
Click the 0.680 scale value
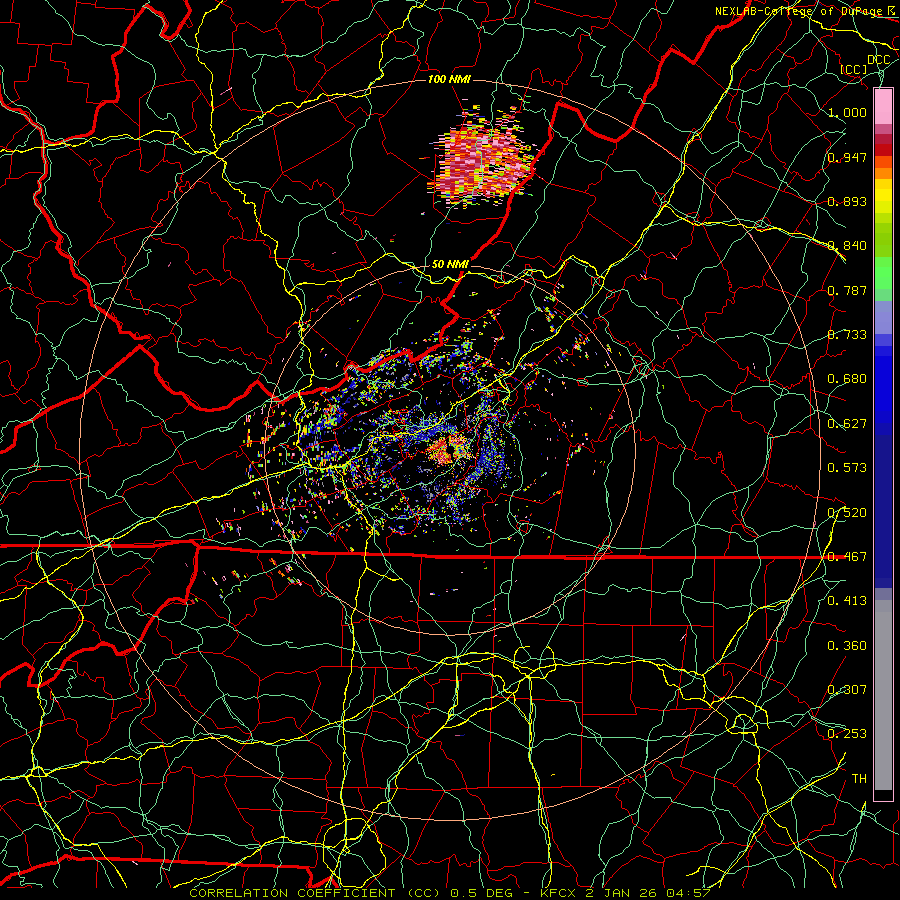(847, 379)
